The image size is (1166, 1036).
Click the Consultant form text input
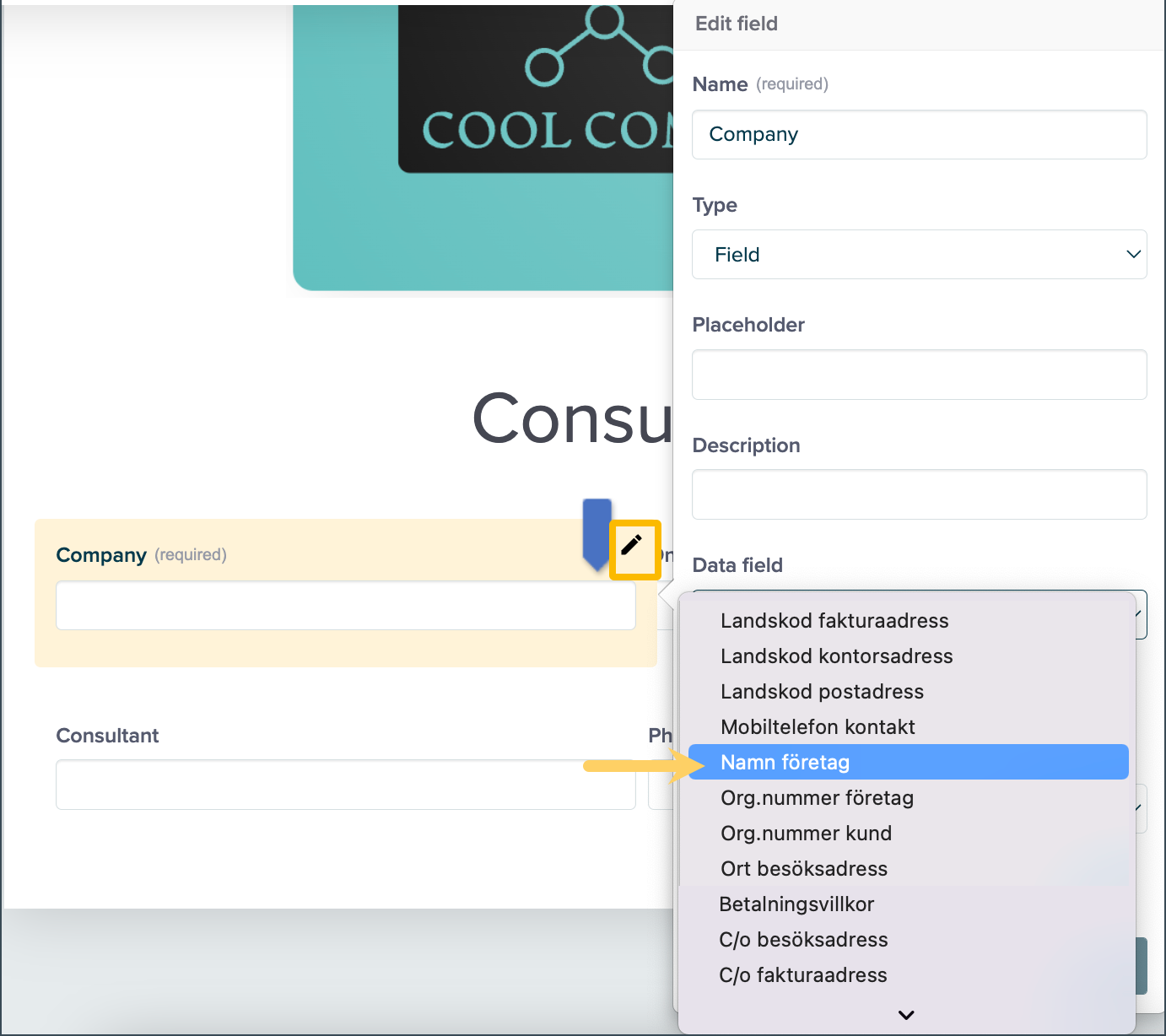(346, 785)
